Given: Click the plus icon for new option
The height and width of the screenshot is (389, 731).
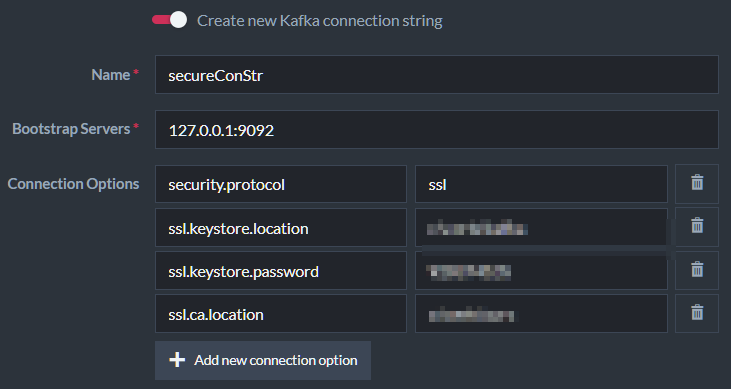Looking at the screenshot, I should [177, 360].
